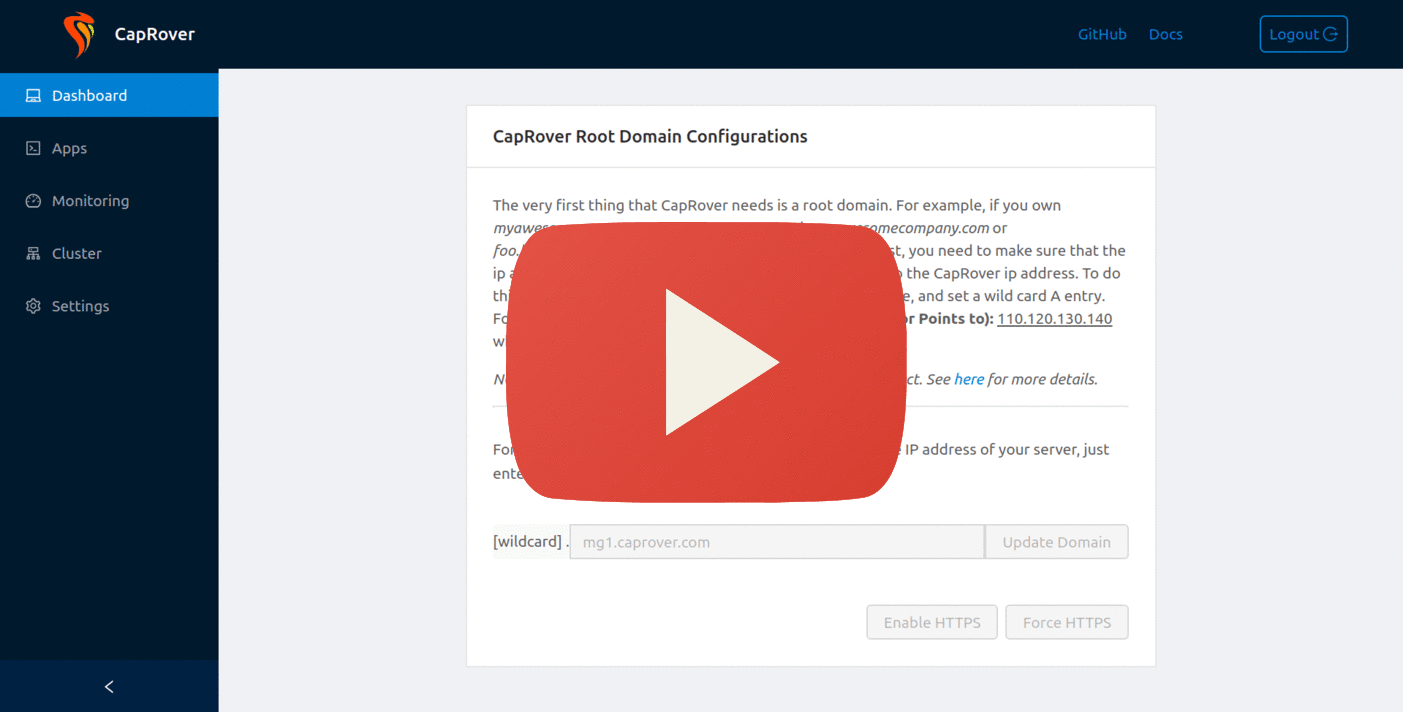
Task: Open the Apps menu item
Action: pos(70,148)
